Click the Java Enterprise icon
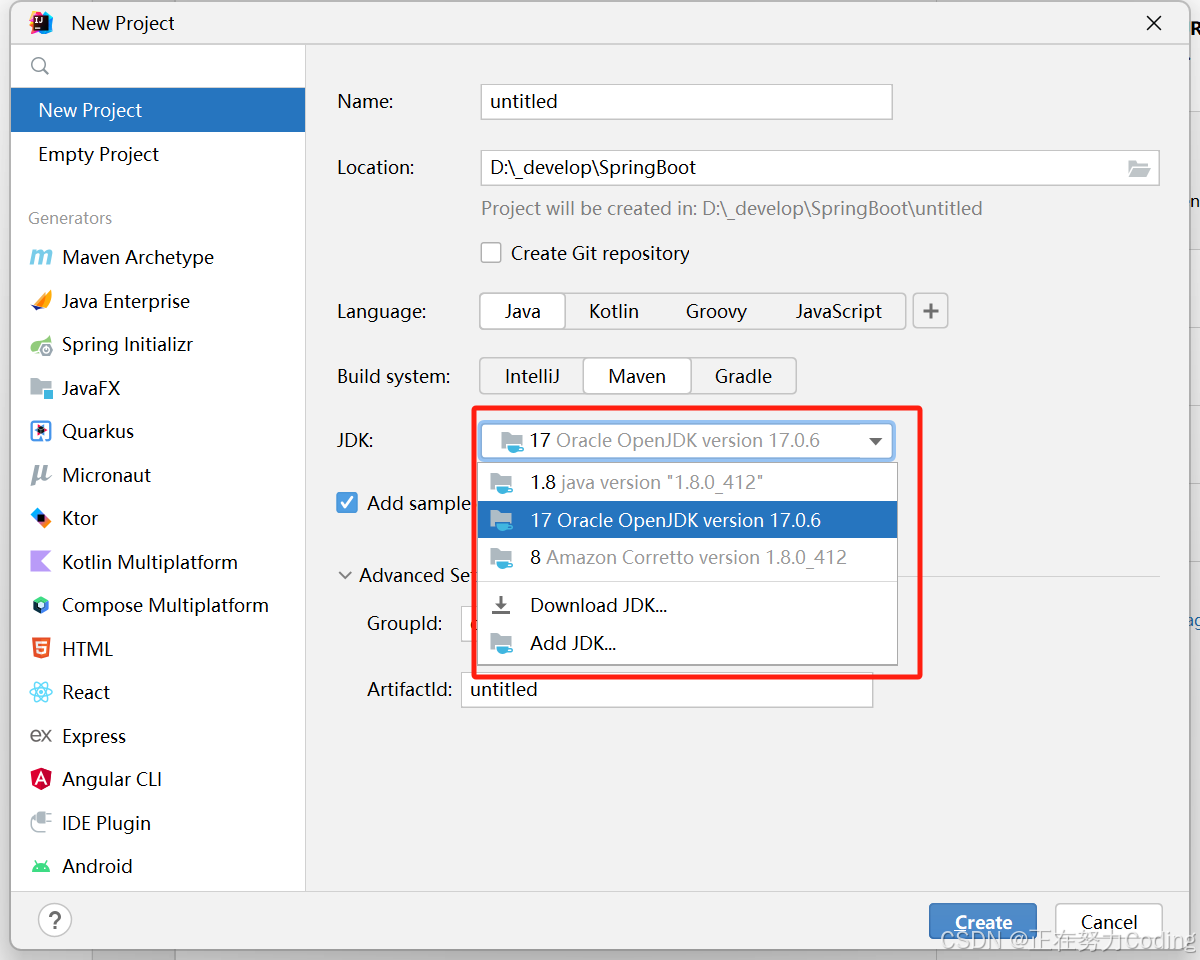Image resolution: width=1200 pixels, height=960 pixels. (x=41, y=301)
